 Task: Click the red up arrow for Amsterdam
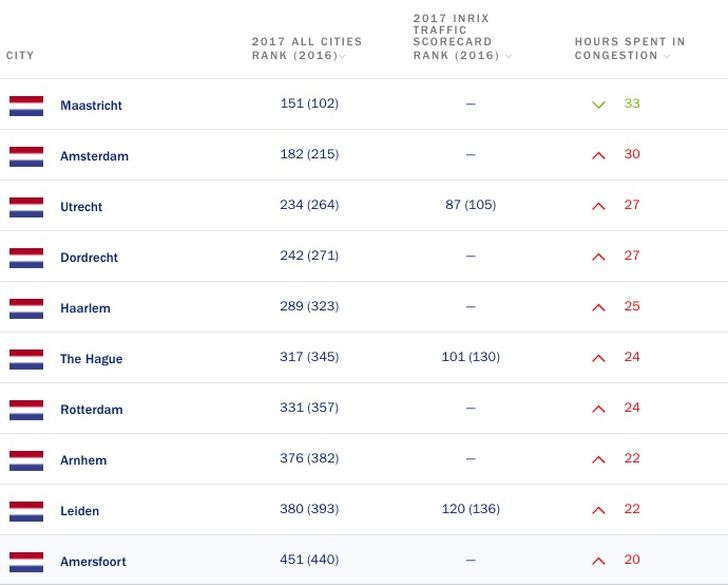pos(599,155)
